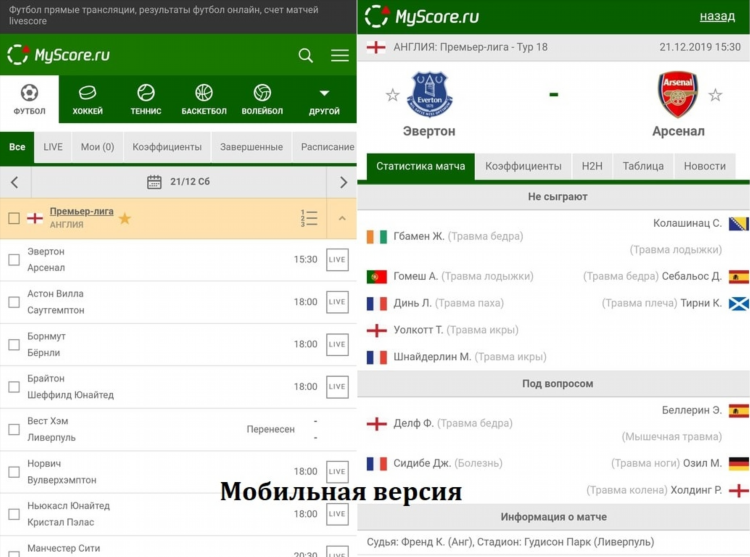
Task: Check the Ньюкасл Кристал Пэлас checkbox
Action: (x=14, y=514)
